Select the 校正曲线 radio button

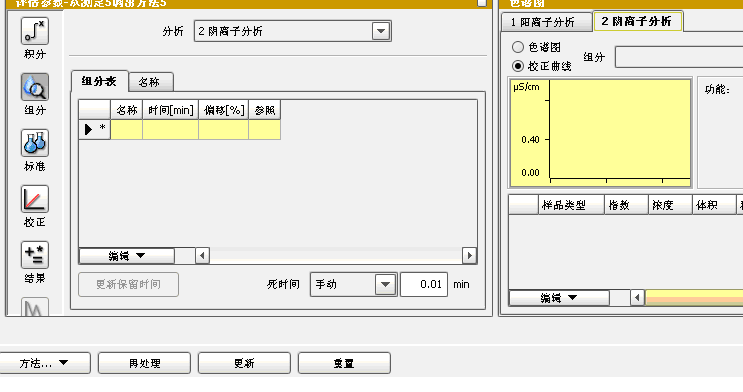(518, 66)
